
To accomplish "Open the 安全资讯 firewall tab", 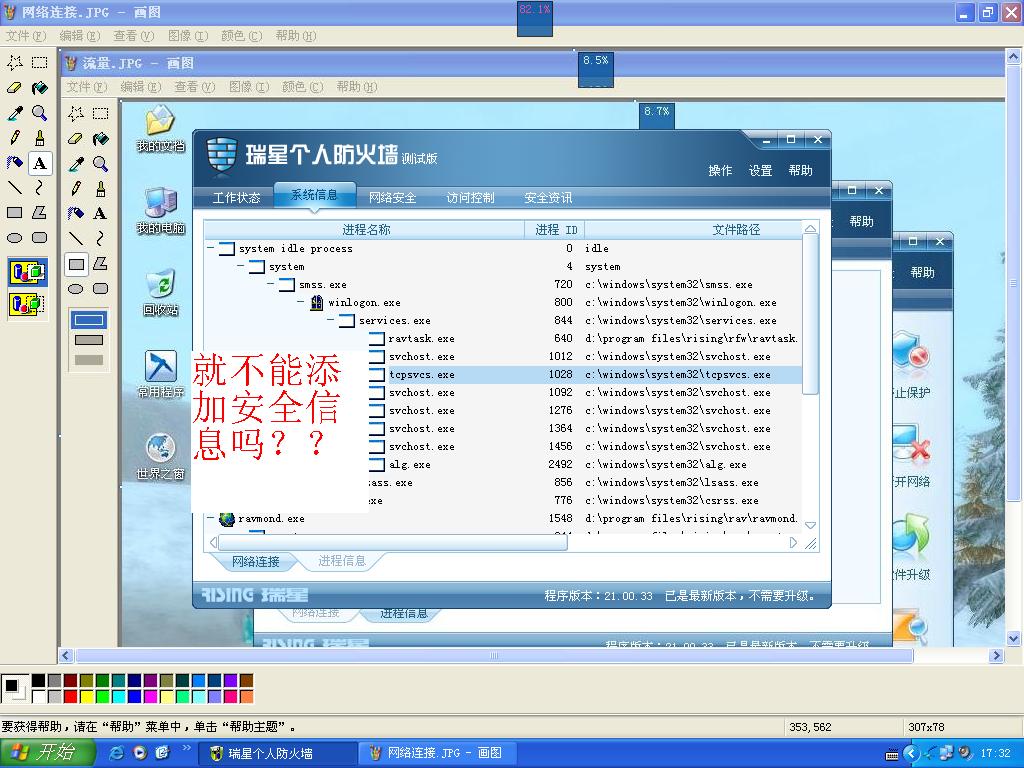I will (548, 197).
